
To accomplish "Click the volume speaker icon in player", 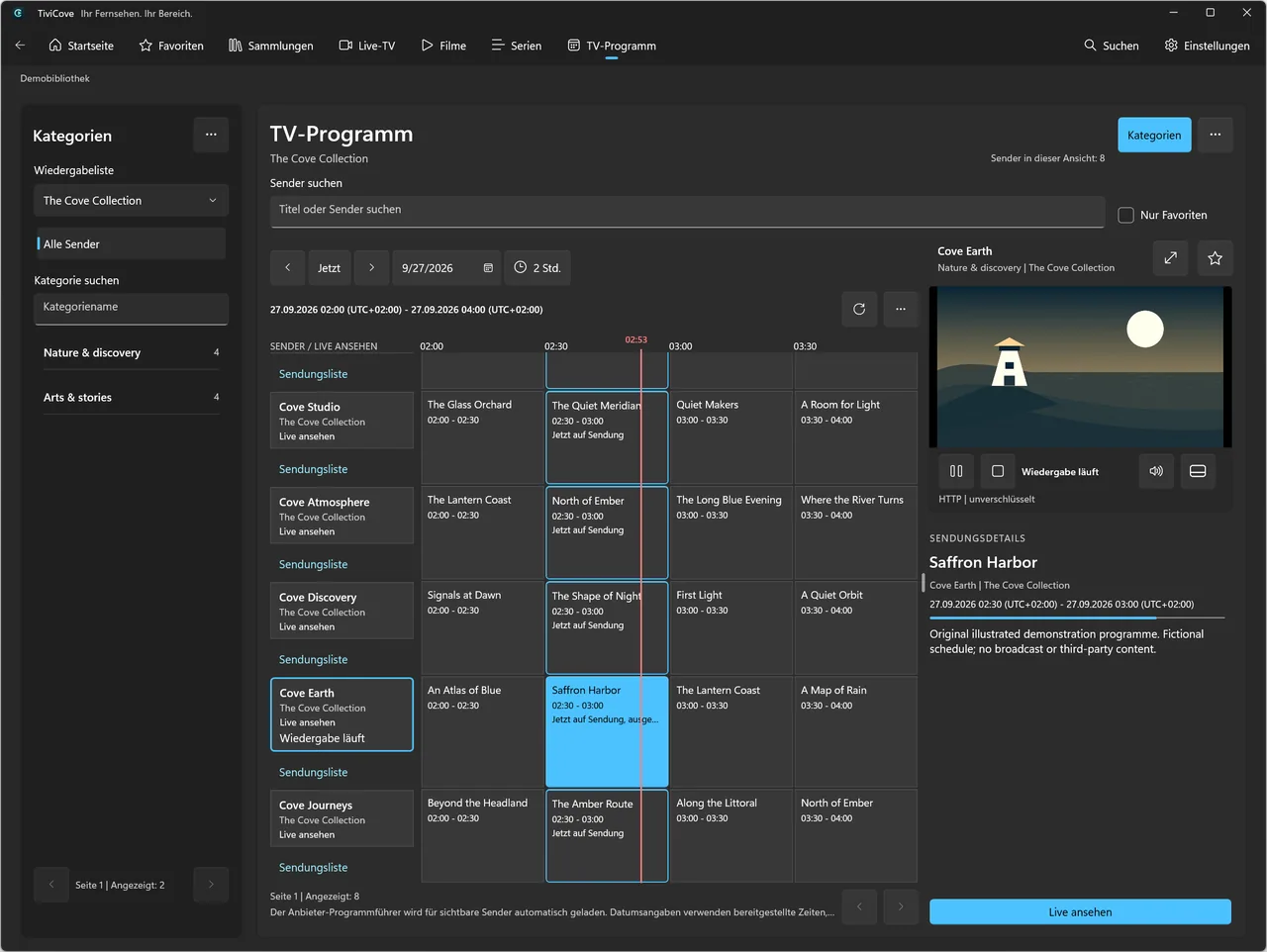I will coord(1156,471).
